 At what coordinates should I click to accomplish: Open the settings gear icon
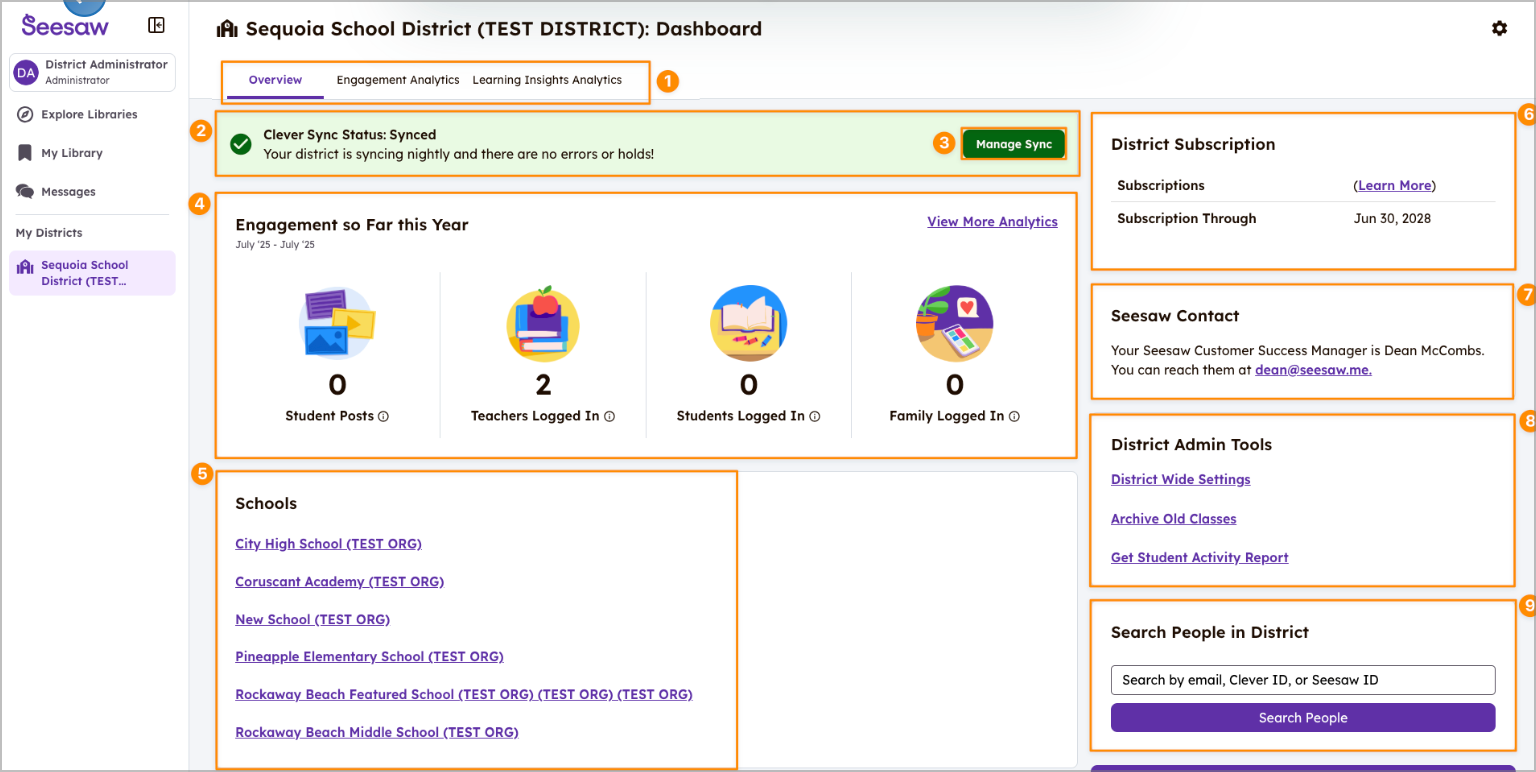coord(1499,29)
